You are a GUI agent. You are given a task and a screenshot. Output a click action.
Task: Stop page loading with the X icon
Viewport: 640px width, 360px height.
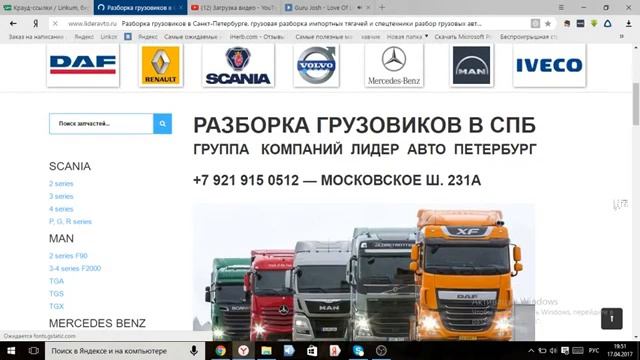tap(55, 24)
